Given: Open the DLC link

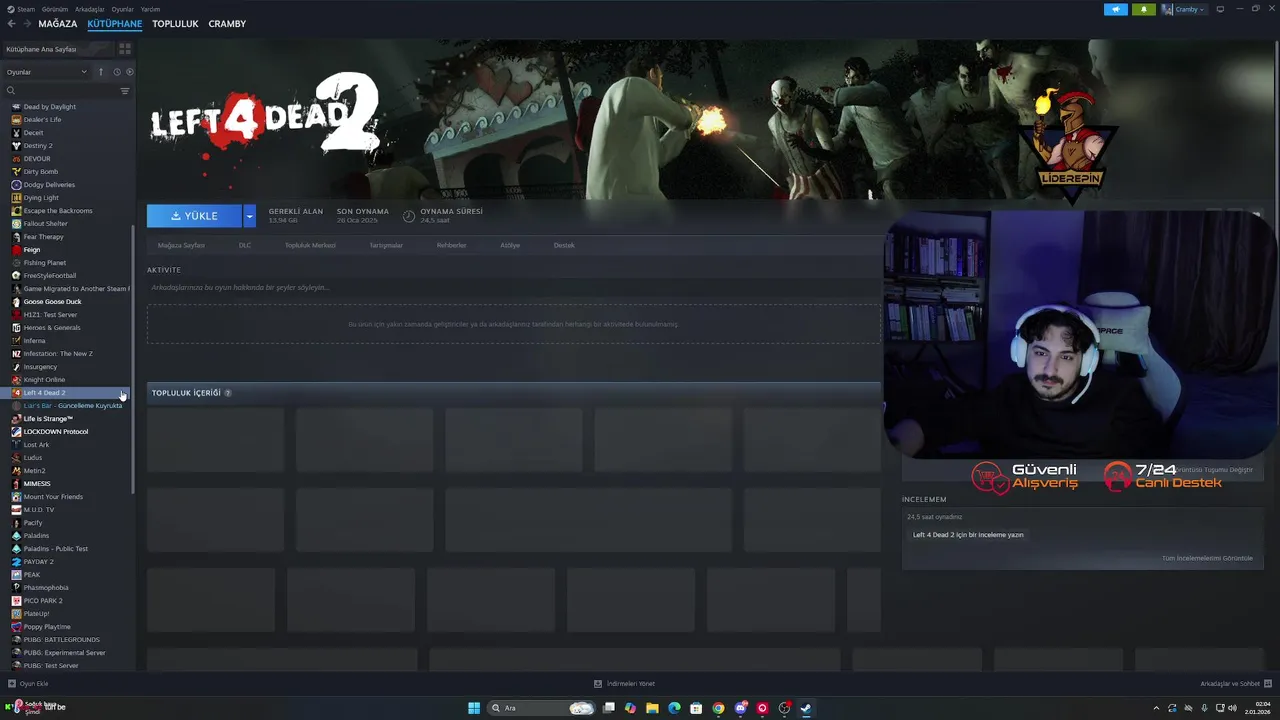Looking at the screenshot, I should tap(245, 245).
